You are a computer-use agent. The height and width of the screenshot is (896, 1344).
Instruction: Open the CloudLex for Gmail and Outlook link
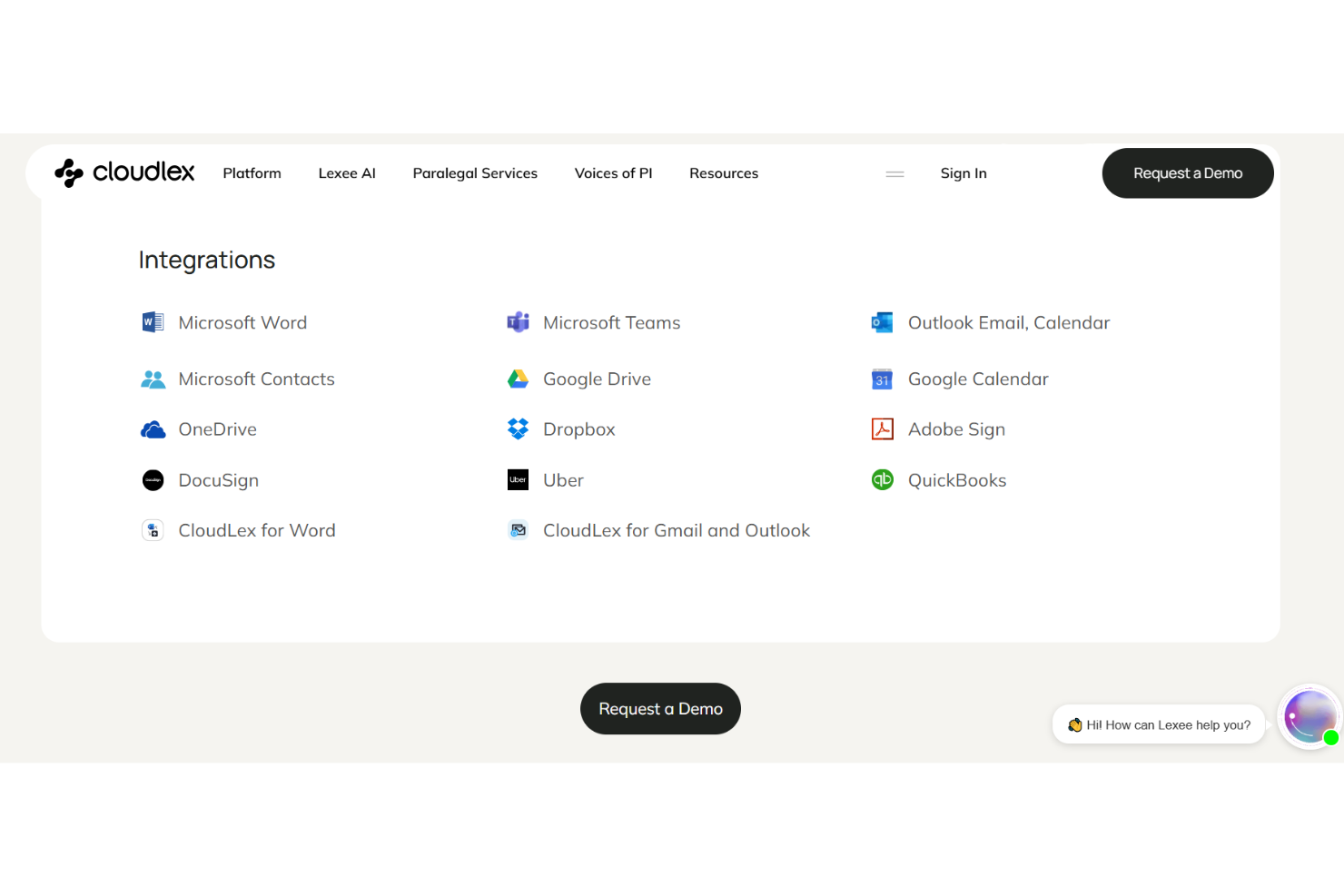pyautogui.click(x=677, y=530)
